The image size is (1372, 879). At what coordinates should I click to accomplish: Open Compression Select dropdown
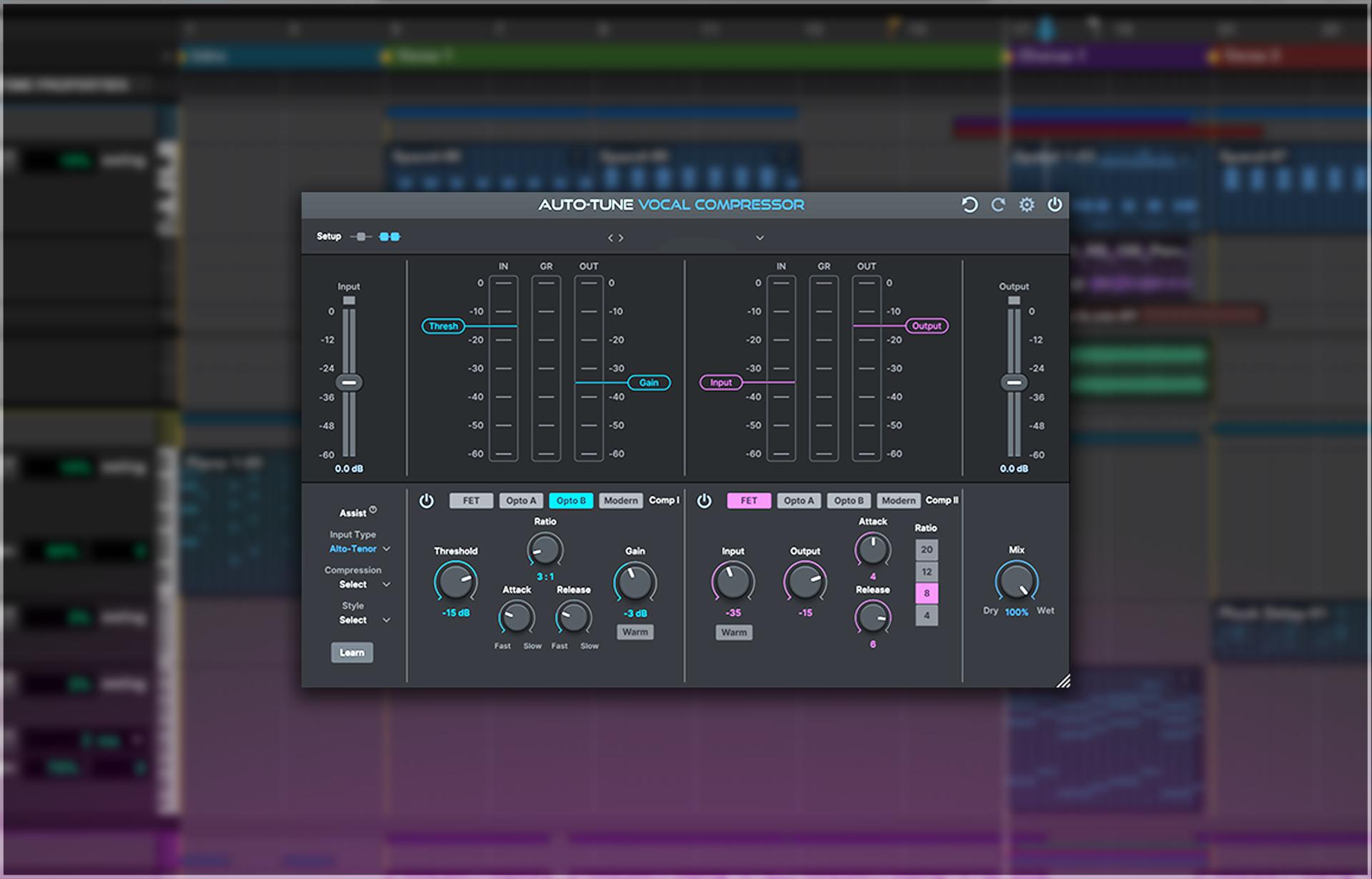coord(364,585)
